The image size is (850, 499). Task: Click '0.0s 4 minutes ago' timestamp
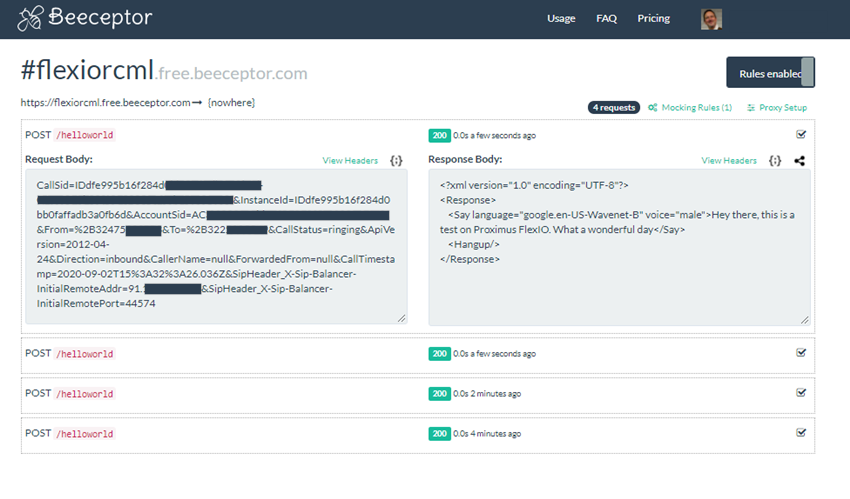[487, 433]
